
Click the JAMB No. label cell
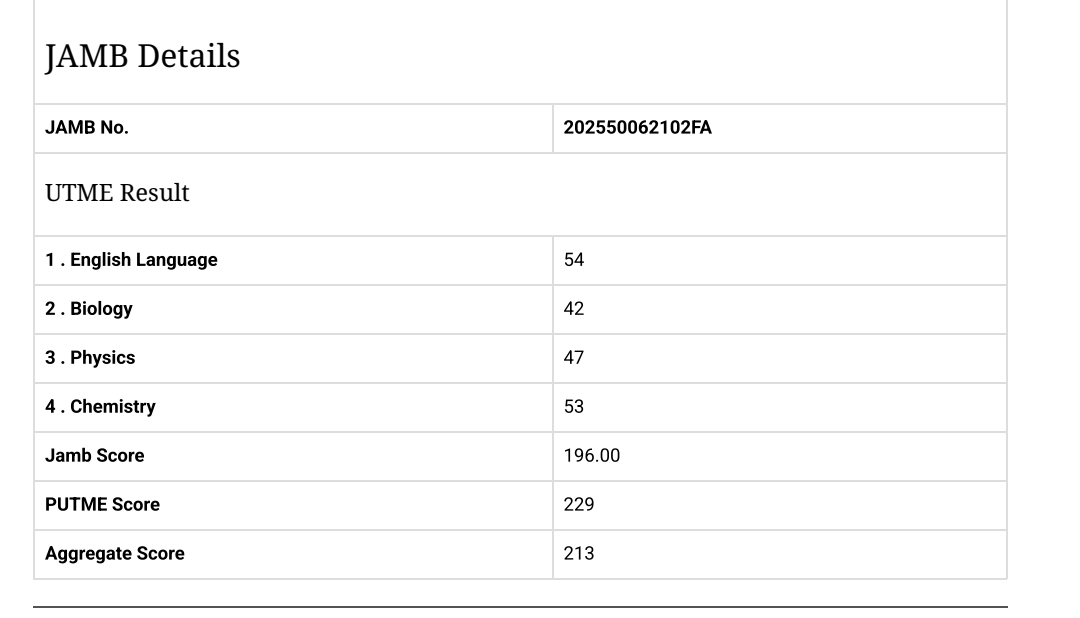tap(87, 128)
